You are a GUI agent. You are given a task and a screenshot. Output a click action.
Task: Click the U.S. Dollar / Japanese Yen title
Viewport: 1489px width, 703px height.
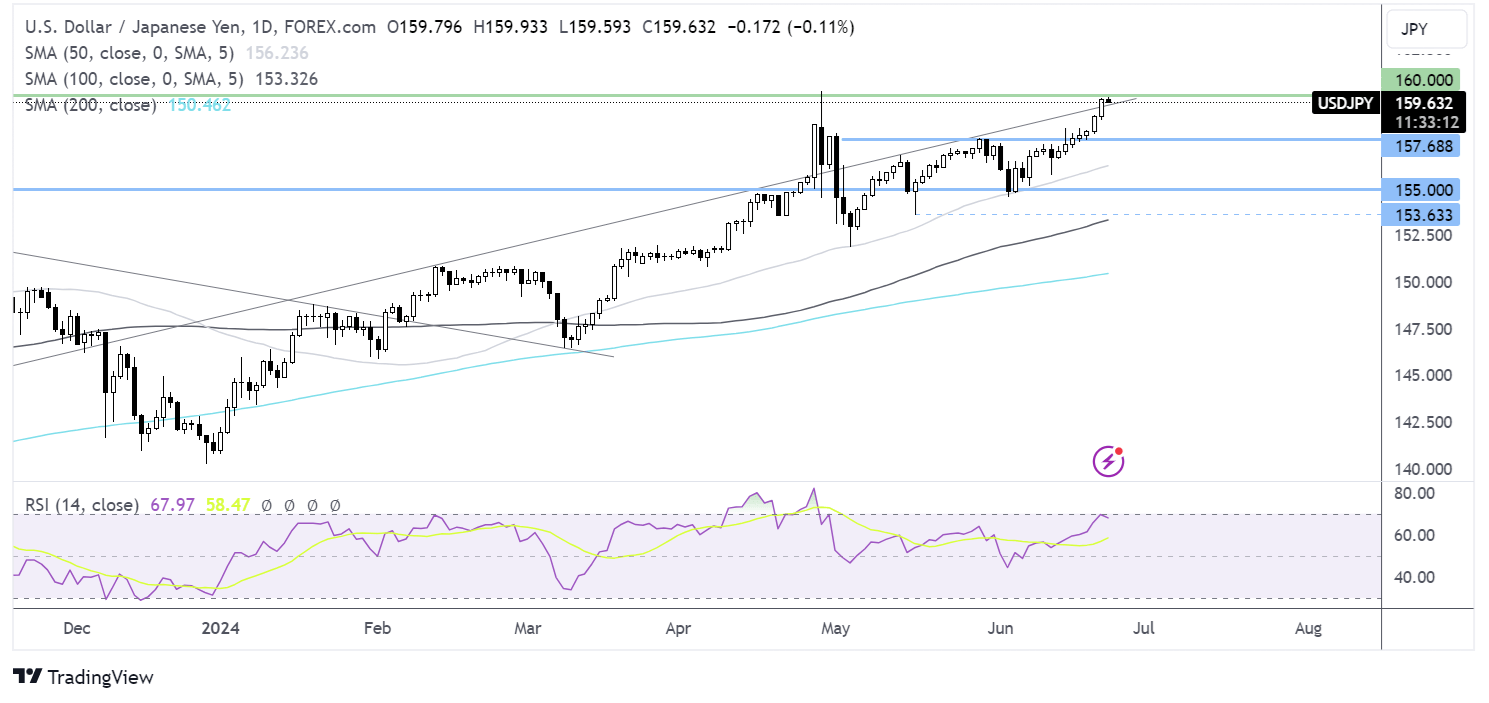click(131, 28)
